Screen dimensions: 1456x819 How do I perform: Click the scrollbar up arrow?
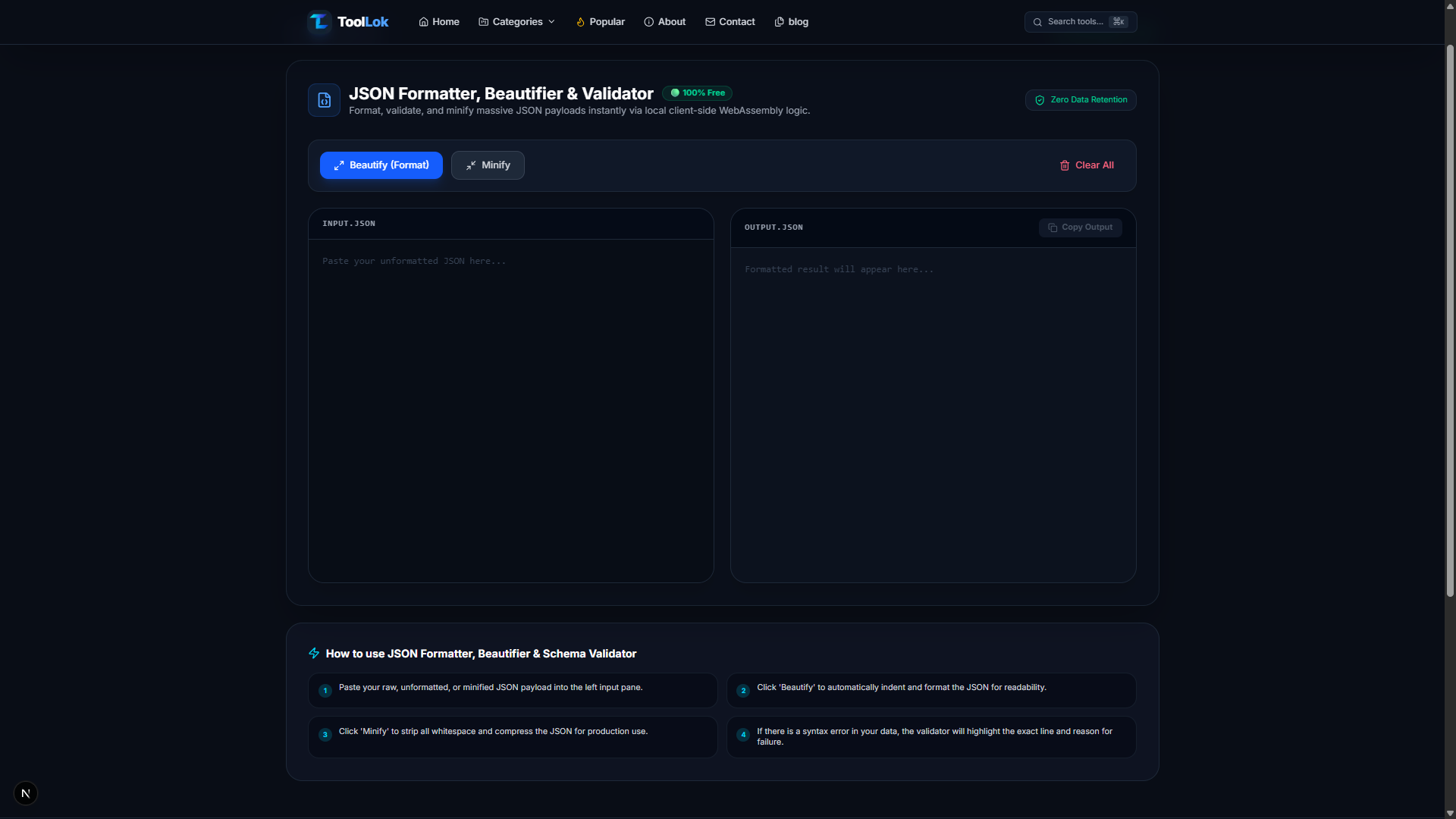click(x=1450, y=5)
